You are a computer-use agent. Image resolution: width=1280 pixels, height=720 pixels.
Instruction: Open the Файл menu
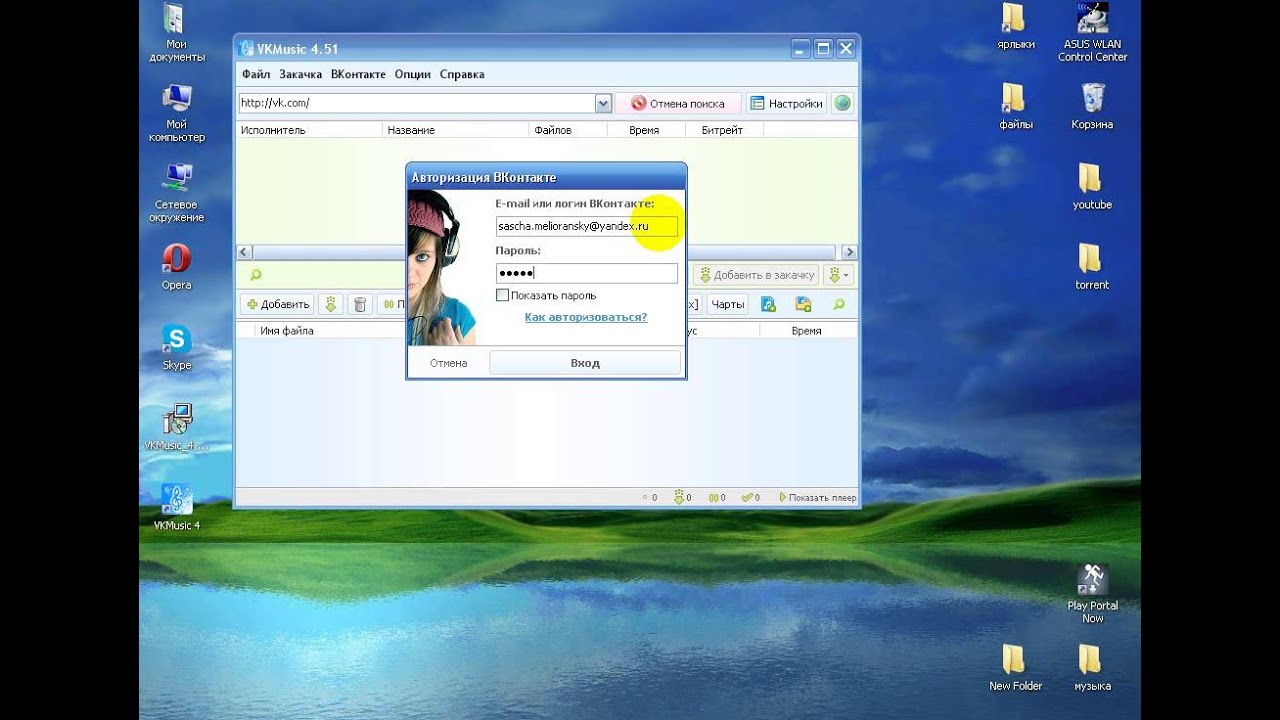point(255,74)
